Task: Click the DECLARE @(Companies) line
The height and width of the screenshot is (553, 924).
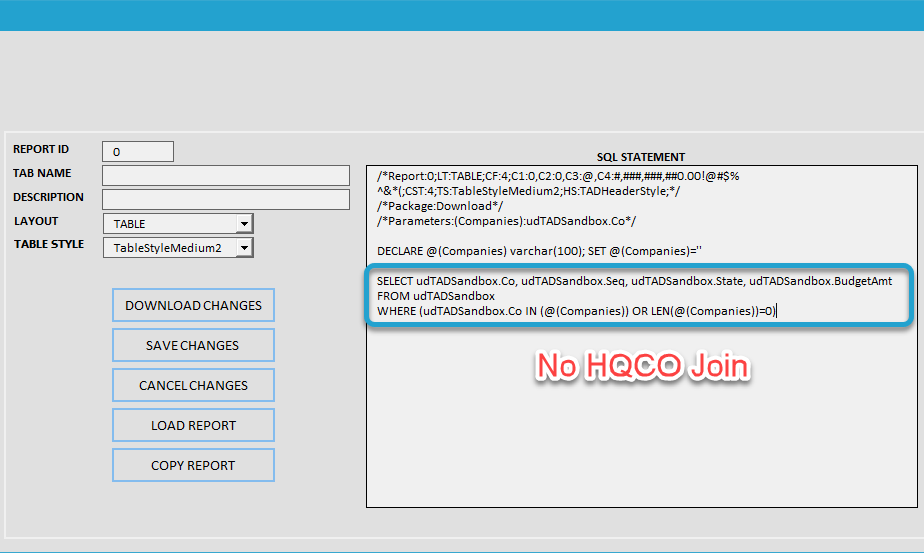Action: pyautogui.click(x=539, y=251)
